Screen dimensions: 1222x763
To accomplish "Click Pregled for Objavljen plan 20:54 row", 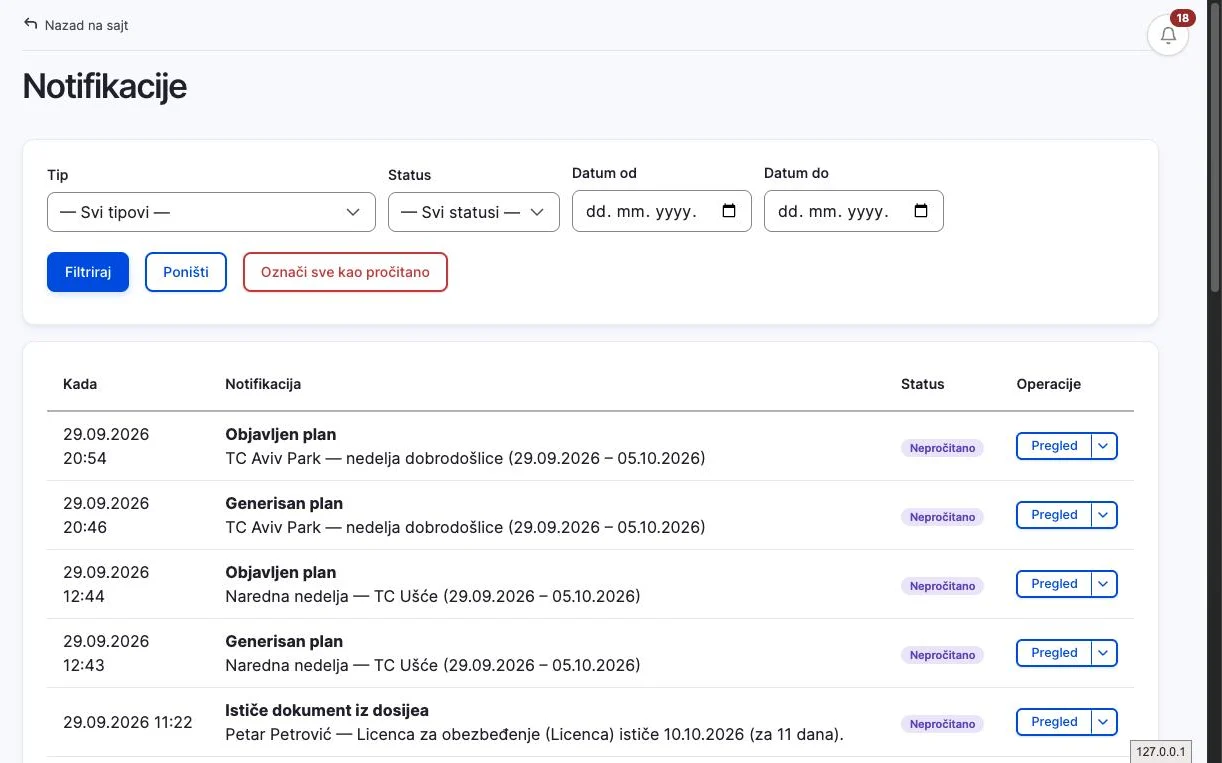I will click(1054, 446).
